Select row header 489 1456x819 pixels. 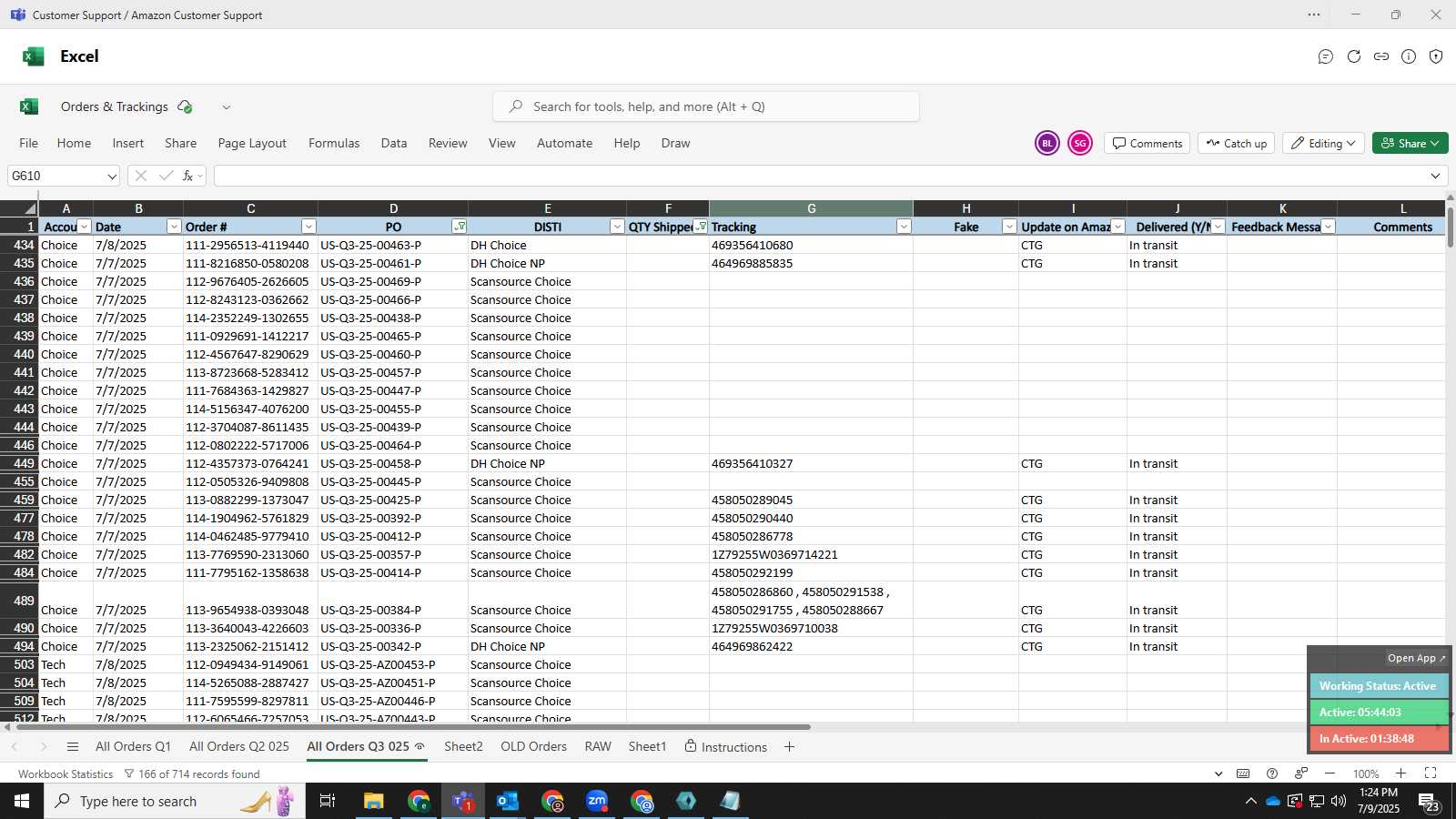(19, 601)
